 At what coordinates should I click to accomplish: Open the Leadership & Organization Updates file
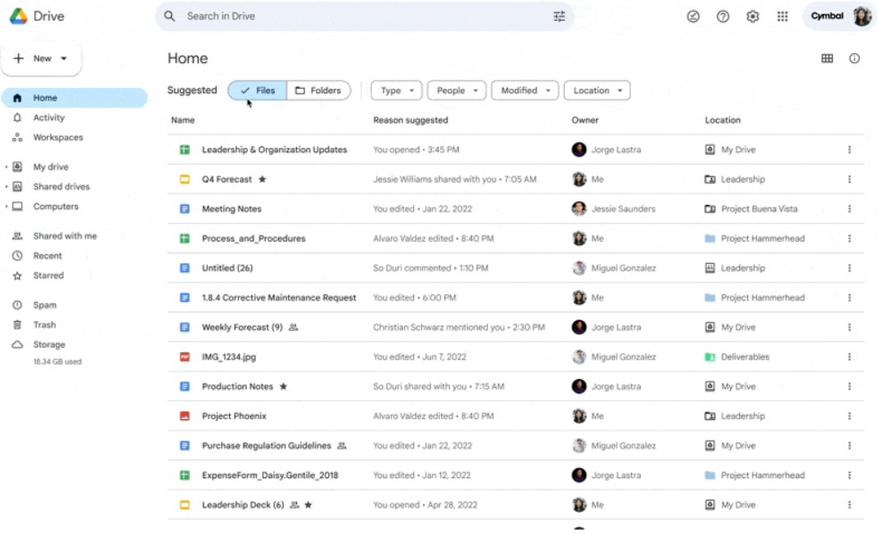coord(274,150)
